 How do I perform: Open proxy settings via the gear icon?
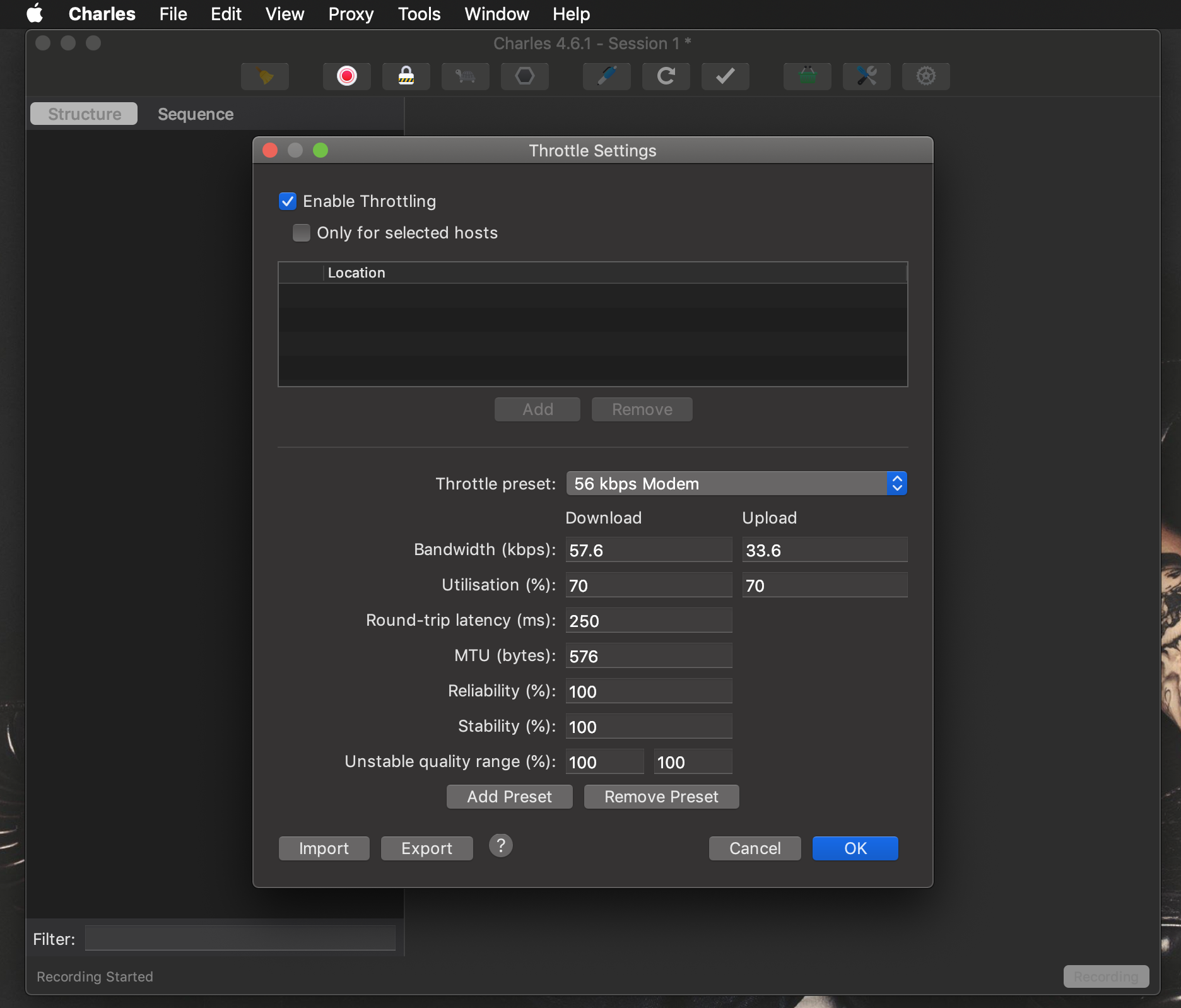[925, 76]
